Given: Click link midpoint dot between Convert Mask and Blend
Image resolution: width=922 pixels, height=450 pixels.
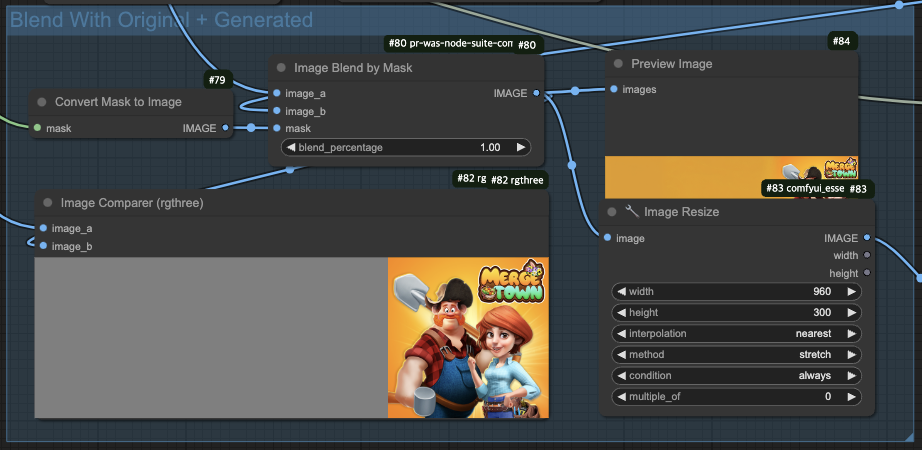Looking at the screenshot, I should [x=251, y=128].
